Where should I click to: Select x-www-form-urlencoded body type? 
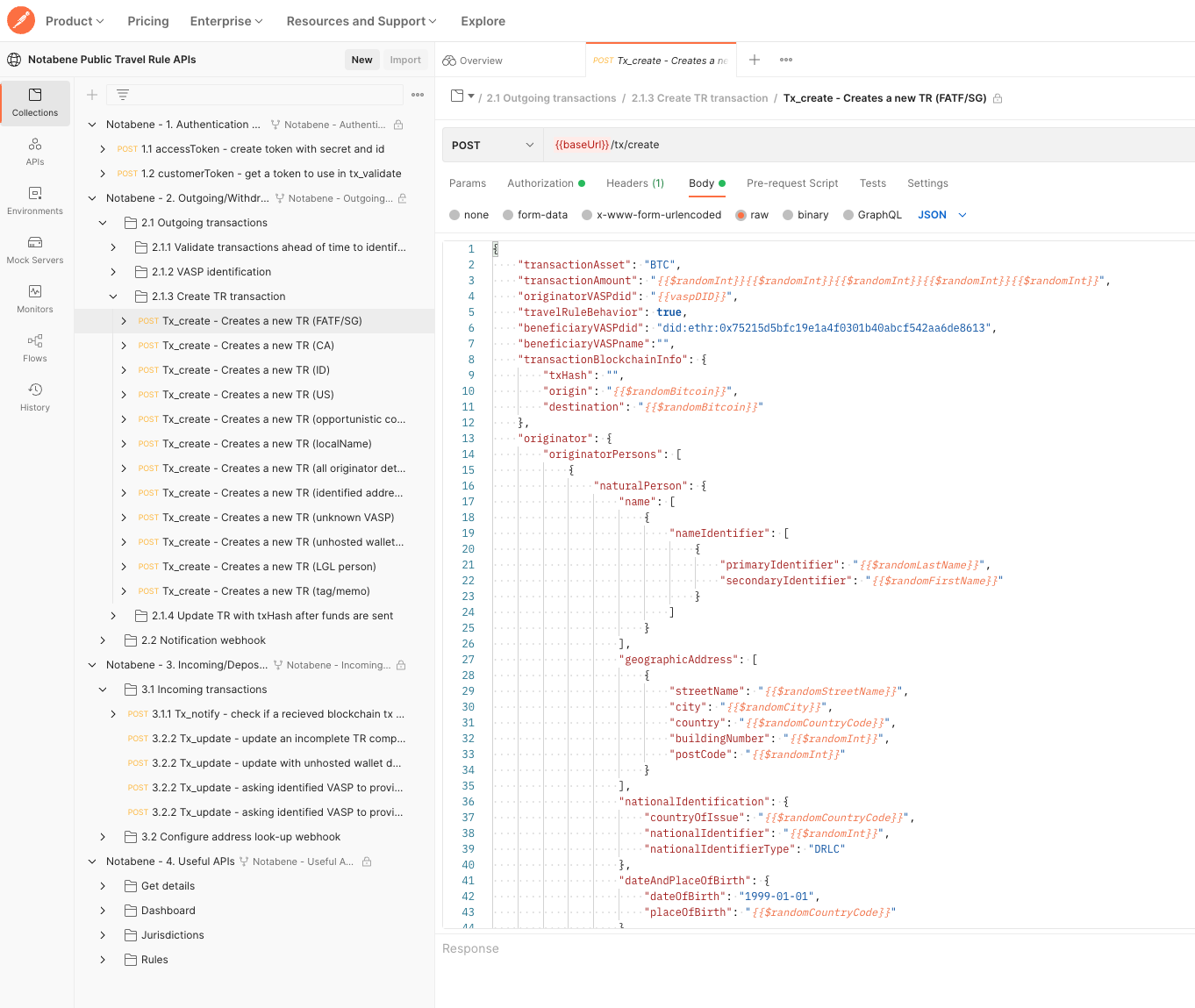pyautogui.click(x=587, y=215)
